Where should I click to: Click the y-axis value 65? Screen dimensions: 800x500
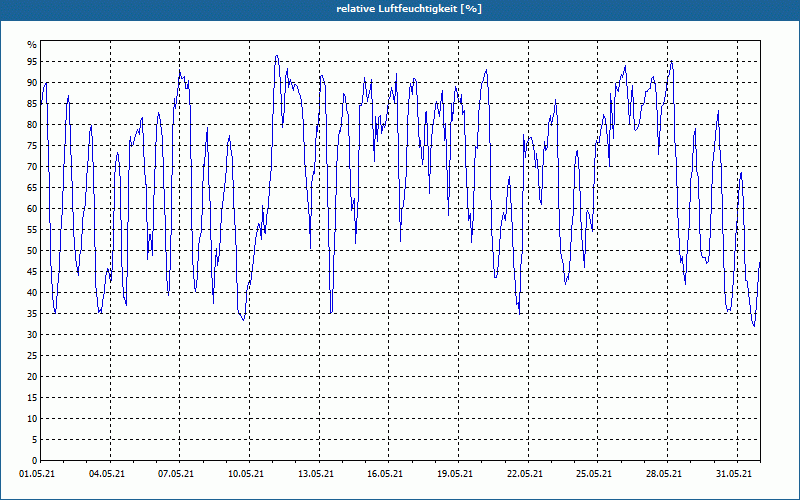(x=32, y=188)
